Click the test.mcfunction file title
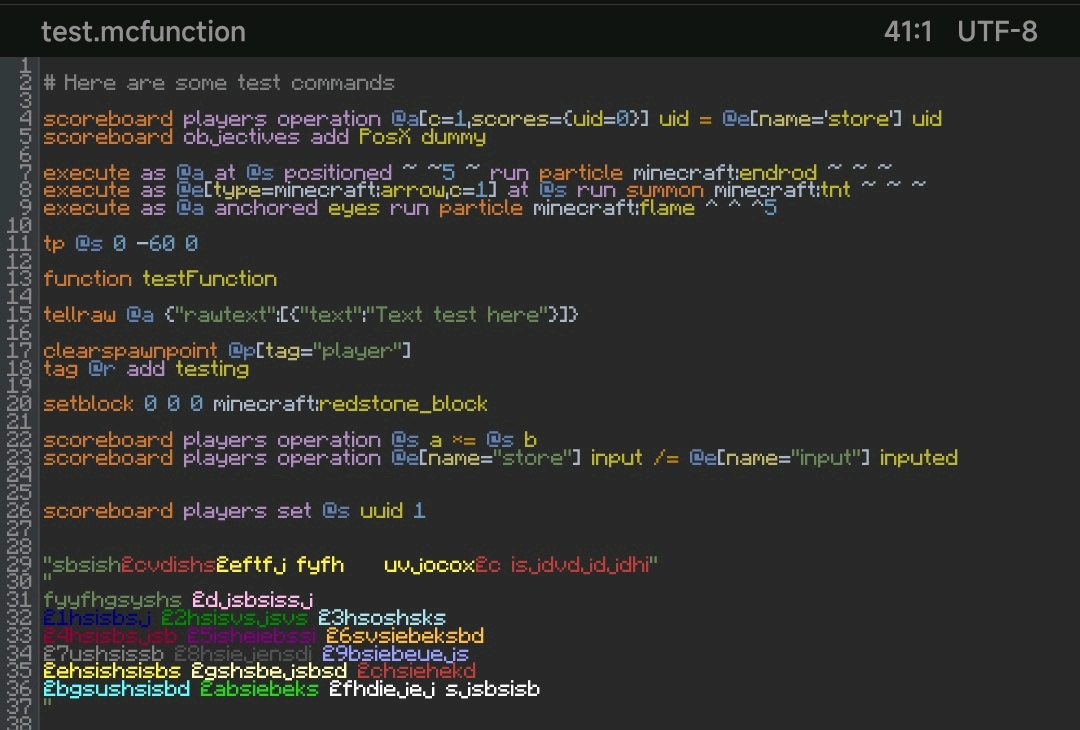Screen dimensions: 1080x730 [143, 31]
